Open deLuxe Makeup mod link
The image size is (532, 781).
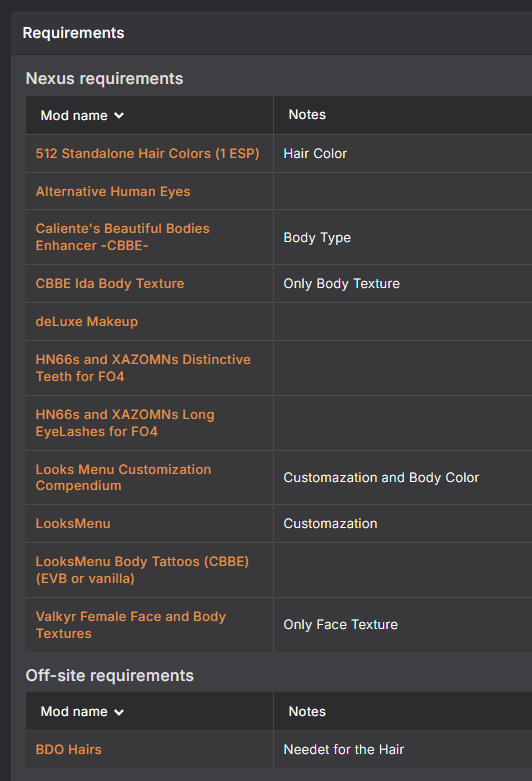pos(87,321)
